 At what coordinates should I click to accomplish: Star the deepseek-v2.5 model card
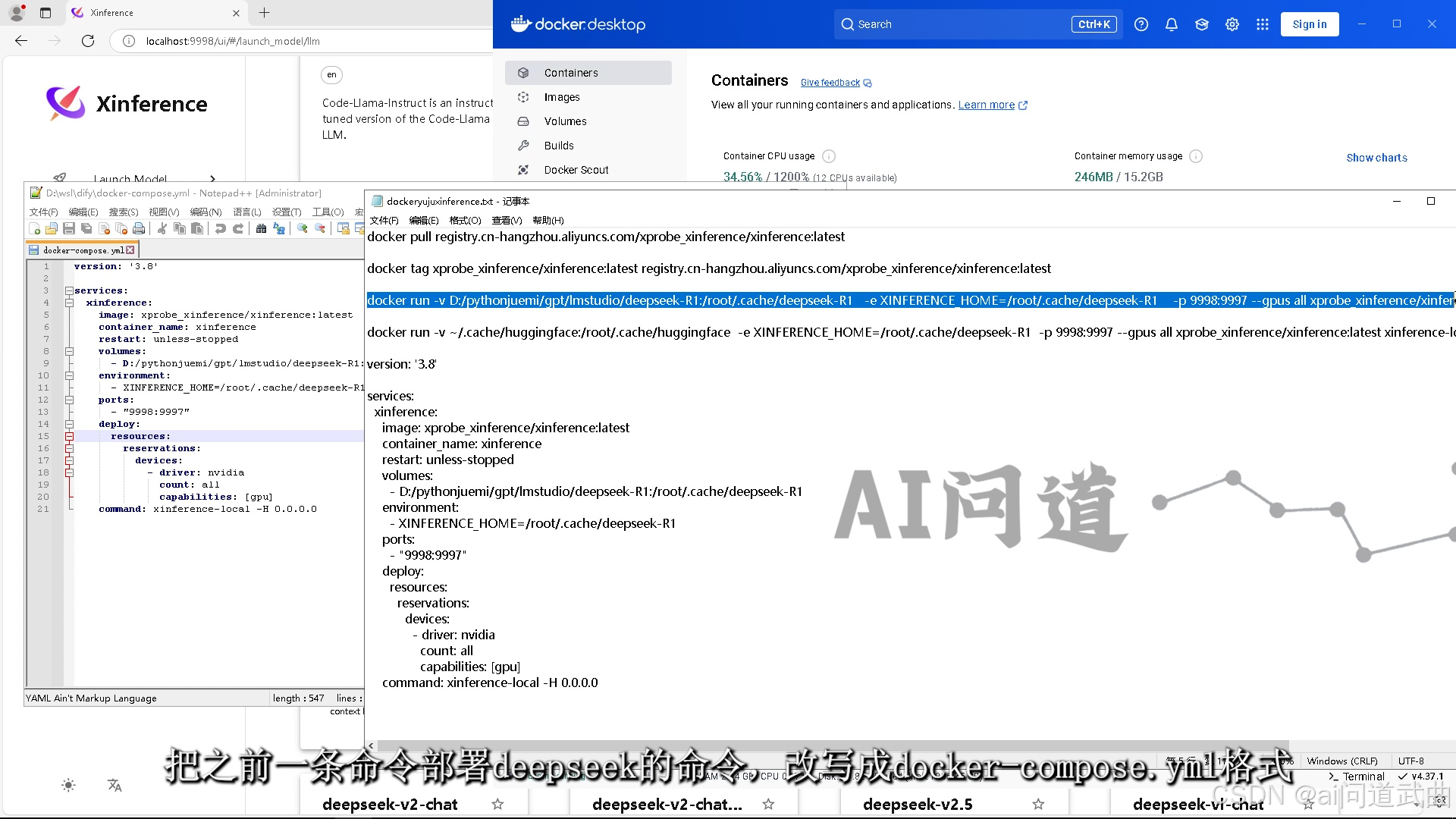click(x=1038, y=804)
